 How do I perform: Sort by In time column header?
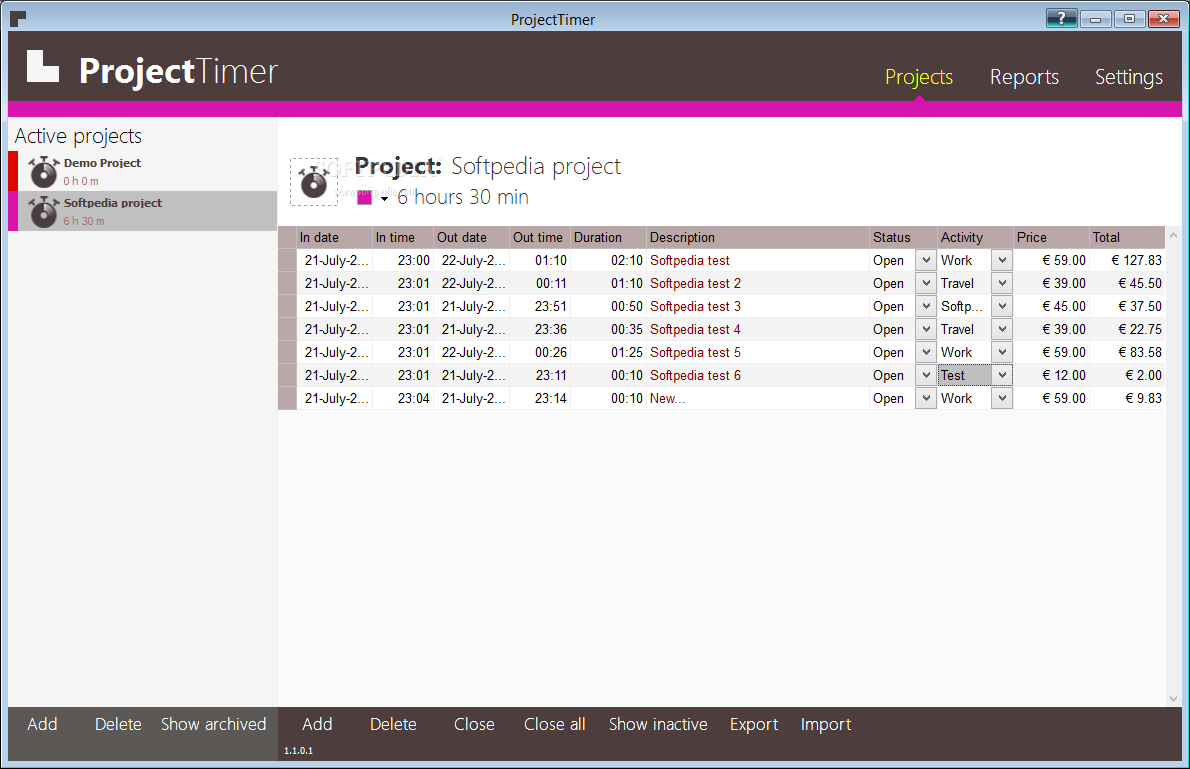403,237
